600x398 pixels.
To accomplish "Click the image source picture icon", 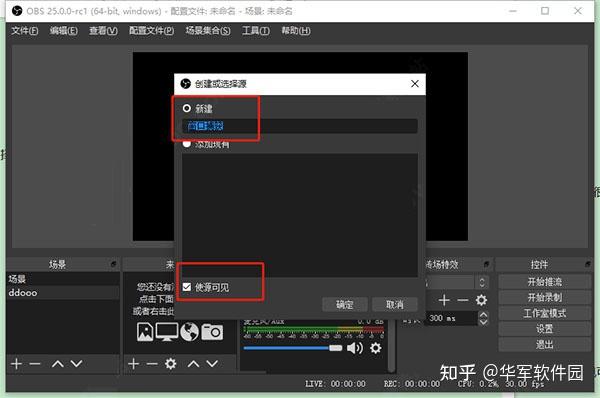I will coord(145,332).
